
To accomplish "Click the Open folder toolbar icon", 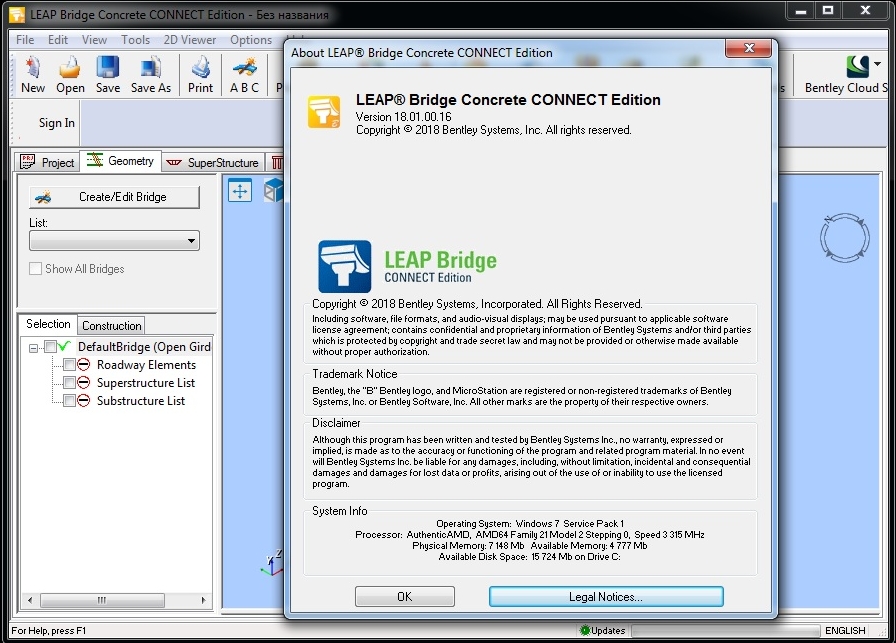I will 70,67.
